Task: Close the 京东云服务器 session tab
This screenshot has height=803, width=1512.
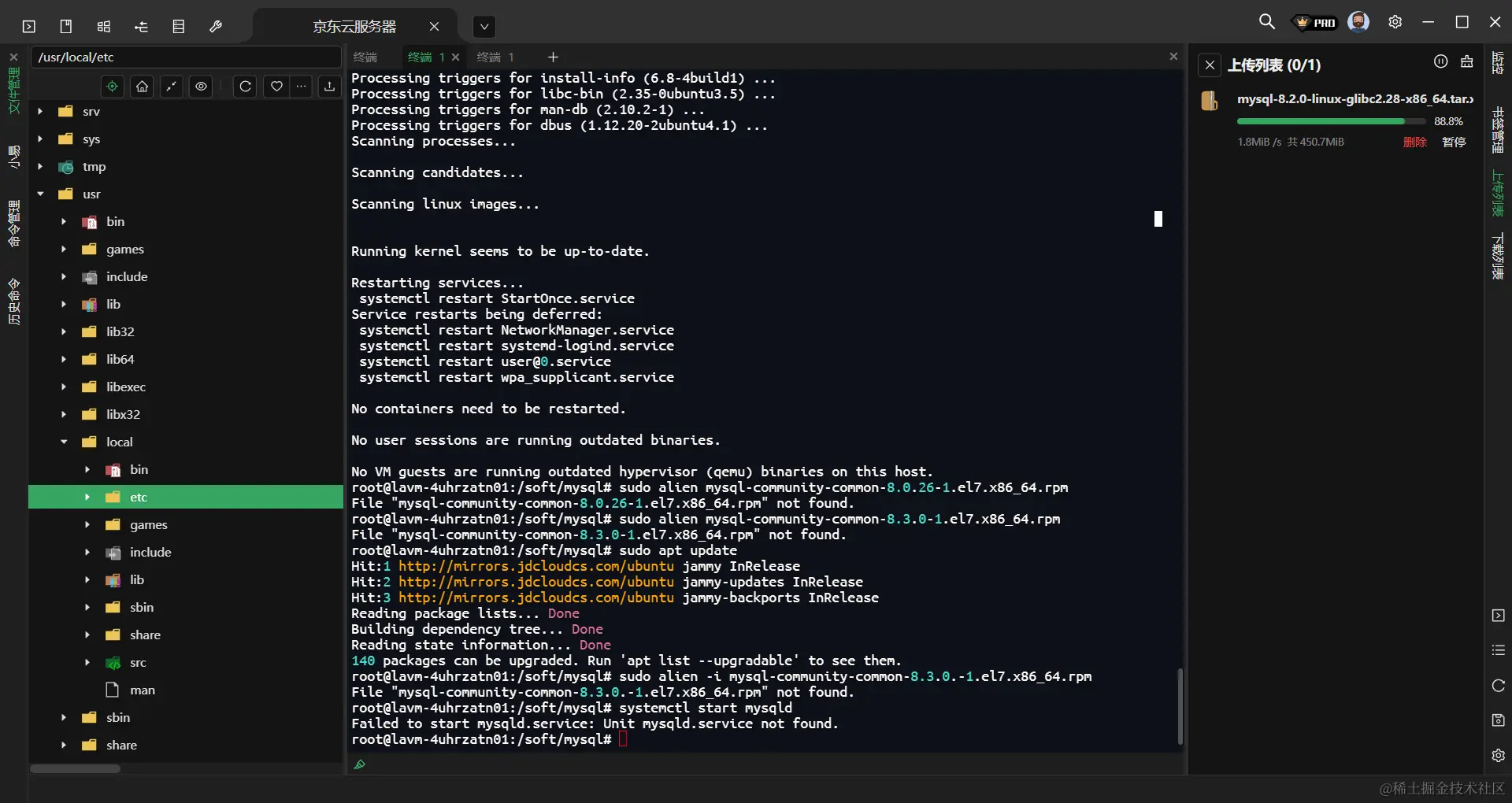Action: (434, 27)
